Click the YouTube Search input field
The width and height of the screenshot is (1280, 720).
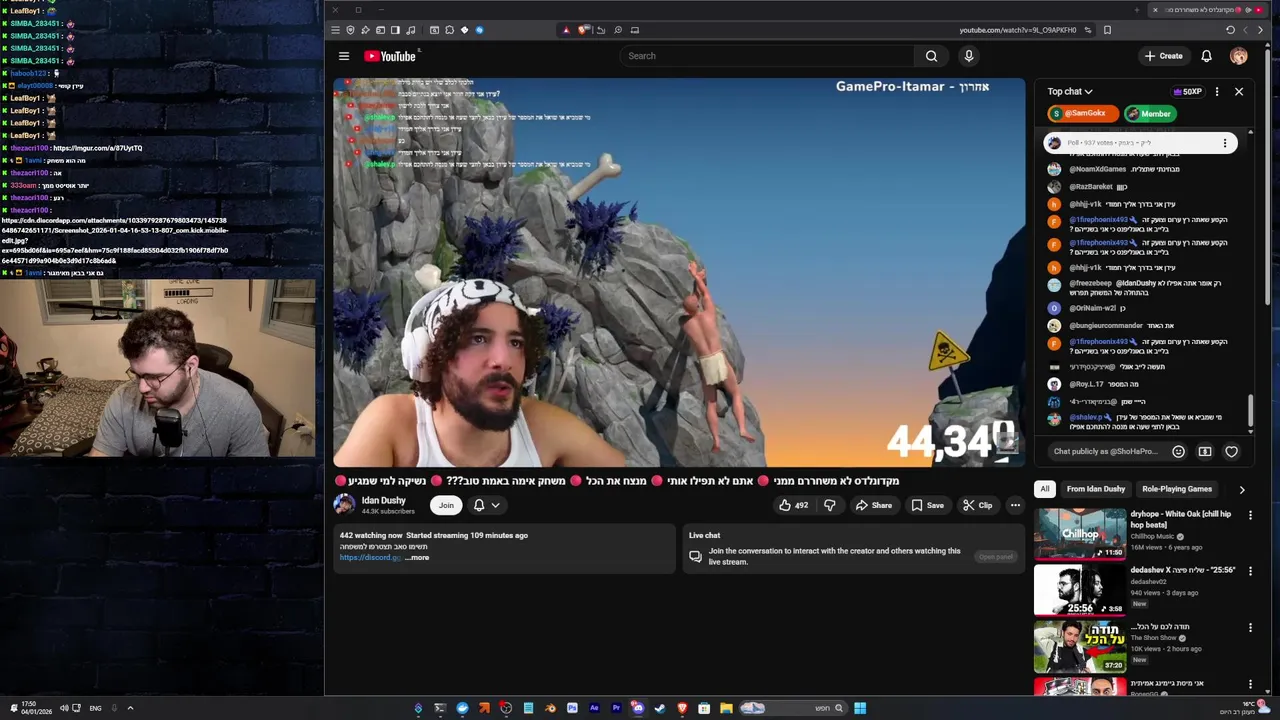tap(765, 56)
